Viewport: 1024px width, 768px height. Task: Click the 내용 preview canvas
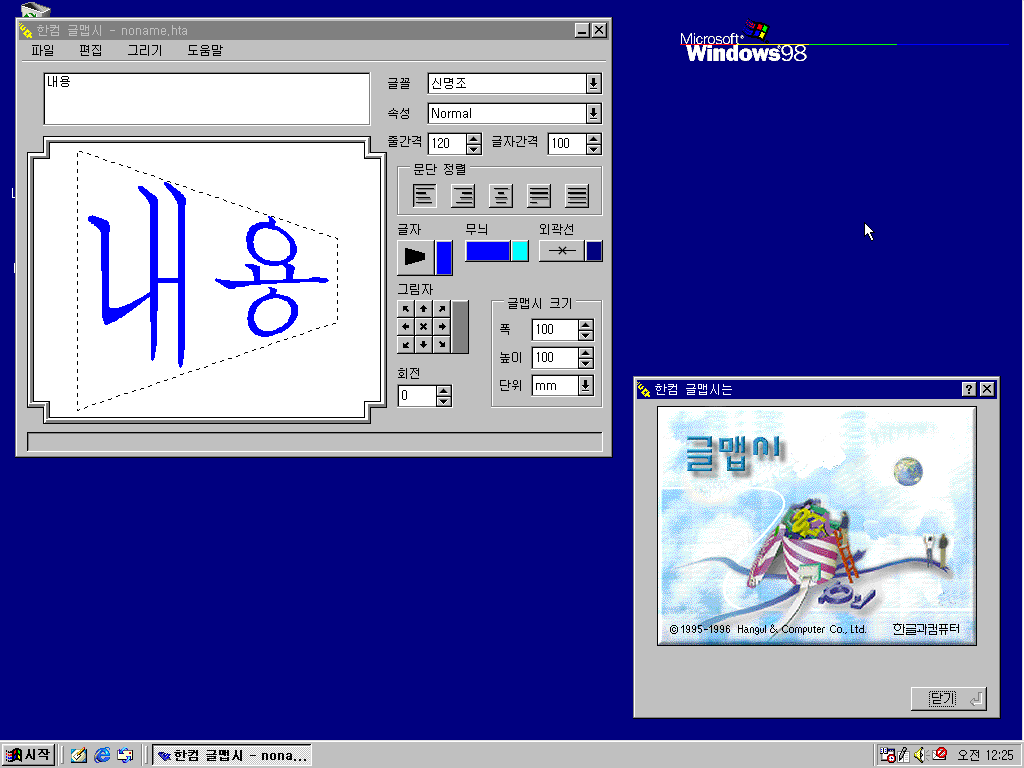pos(206,280)
